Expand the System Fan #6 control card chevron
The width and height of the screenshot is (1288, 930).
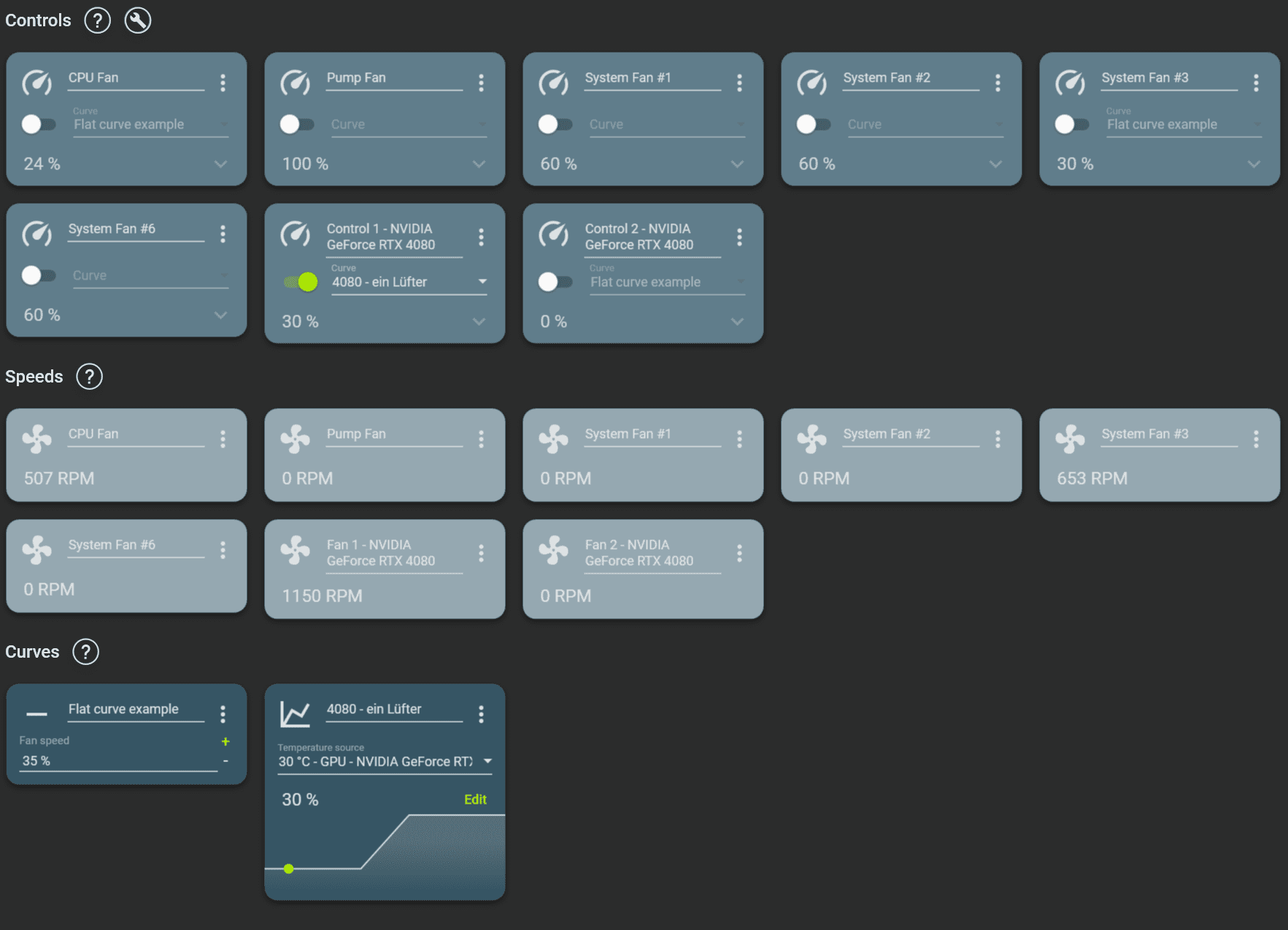click(220, 315)
